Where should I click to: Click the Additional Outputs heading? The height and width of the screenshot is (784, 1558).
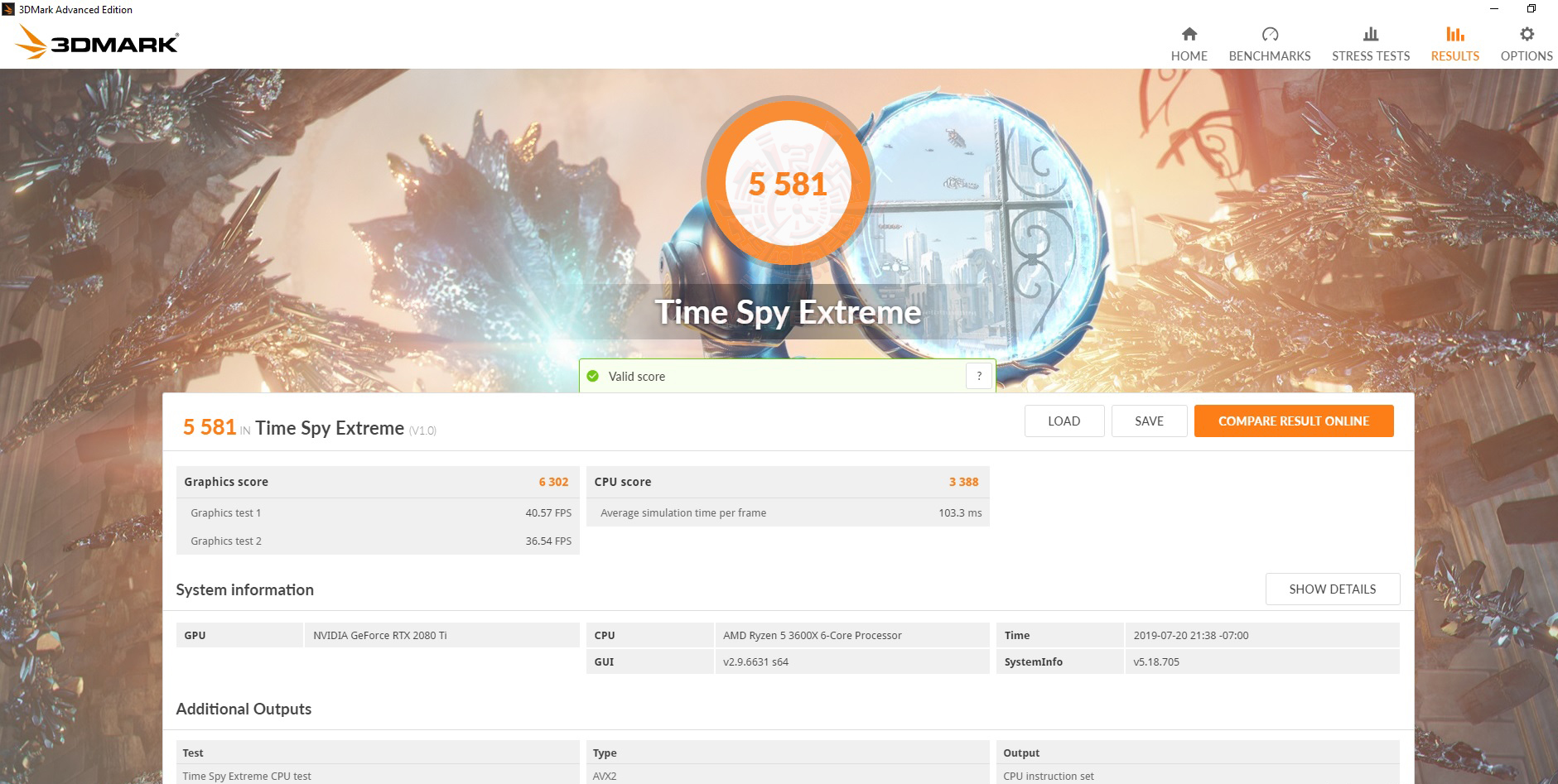(x=244, y=709)
